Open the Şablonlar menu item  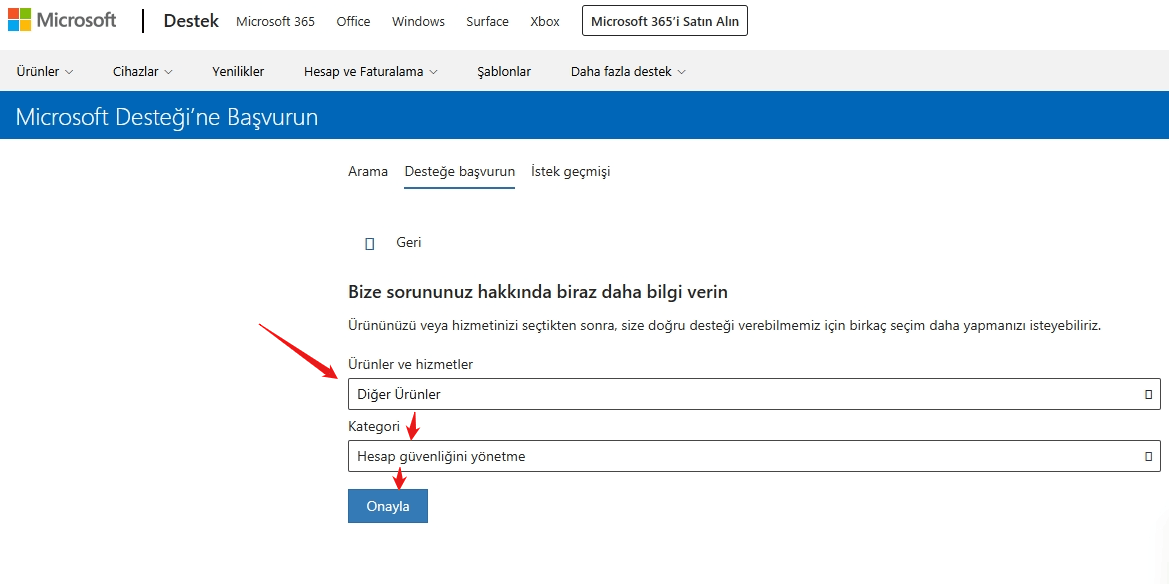coord(504,72)
